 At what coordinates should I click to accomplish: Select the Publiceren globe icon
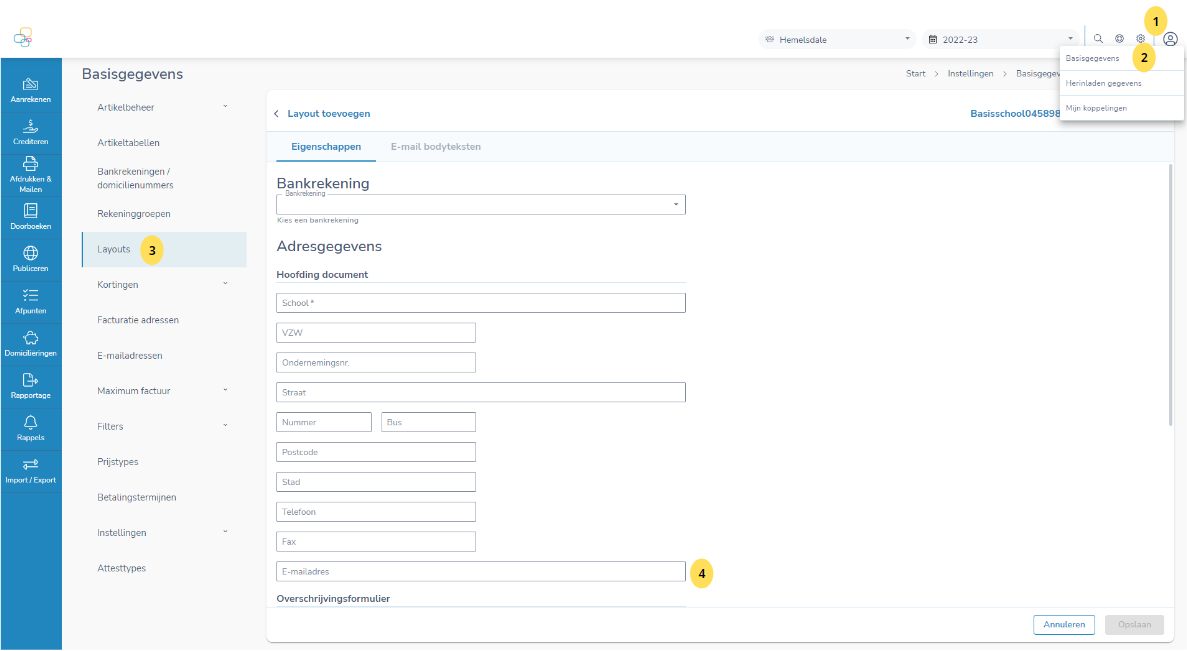(31, 258)
